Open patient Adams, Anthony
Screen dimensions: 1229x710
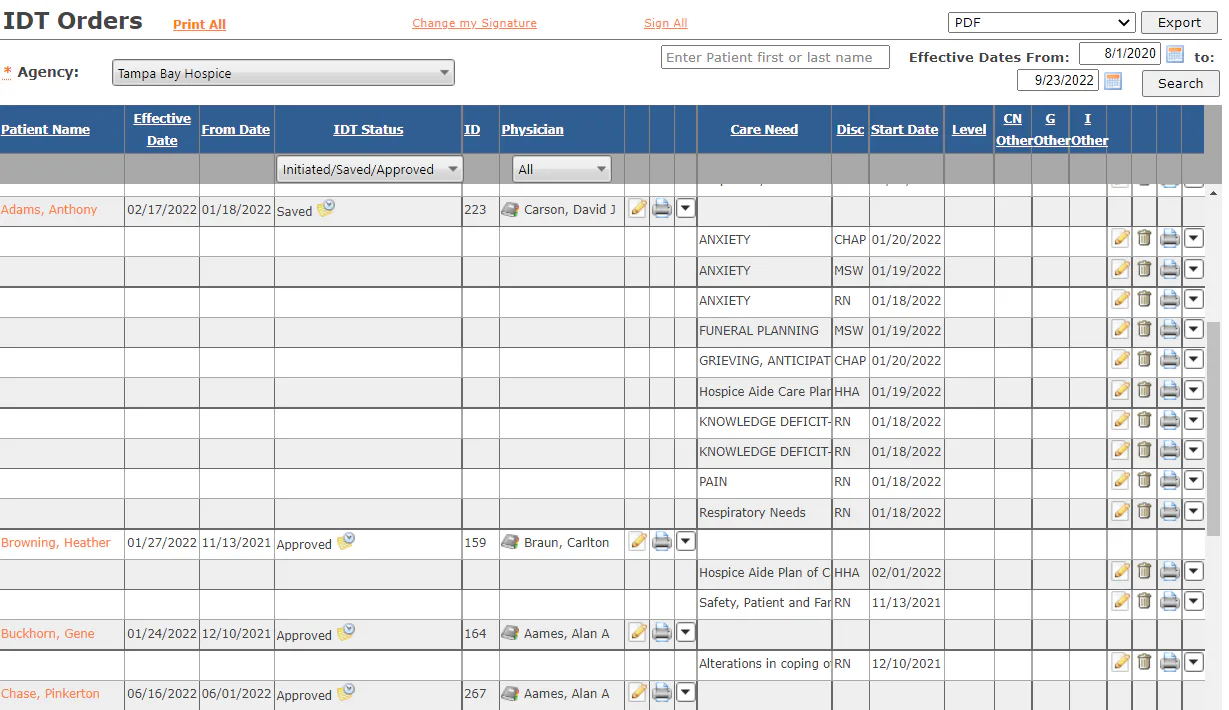(49, 210)
